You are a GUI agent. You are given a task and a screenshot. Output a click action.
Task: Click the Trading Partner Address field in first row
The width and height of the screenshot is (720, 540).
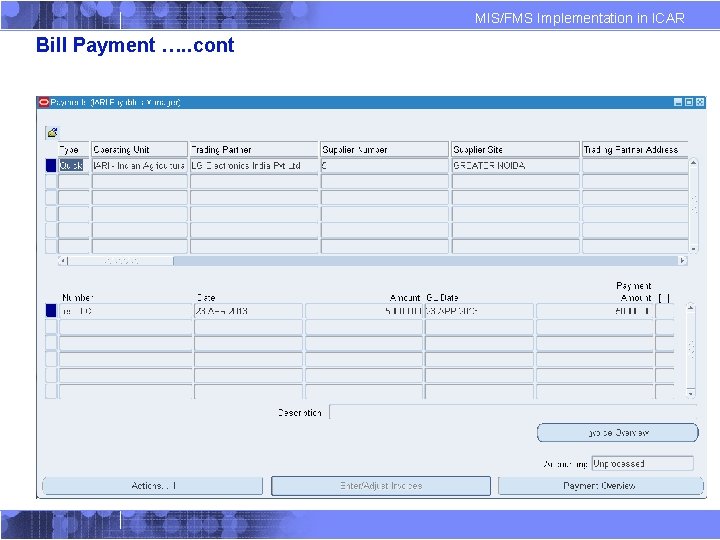635,166
